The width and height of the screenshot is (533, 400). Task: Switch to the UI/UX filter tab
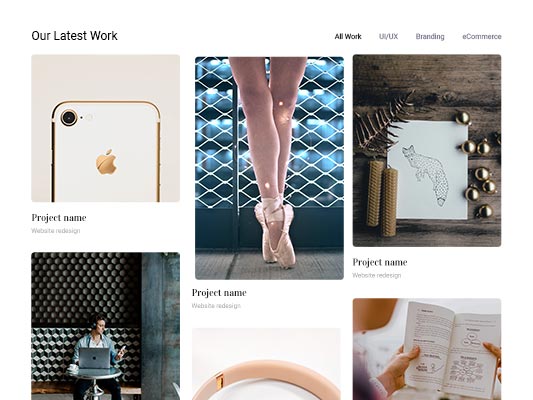(x=388, y=36)
